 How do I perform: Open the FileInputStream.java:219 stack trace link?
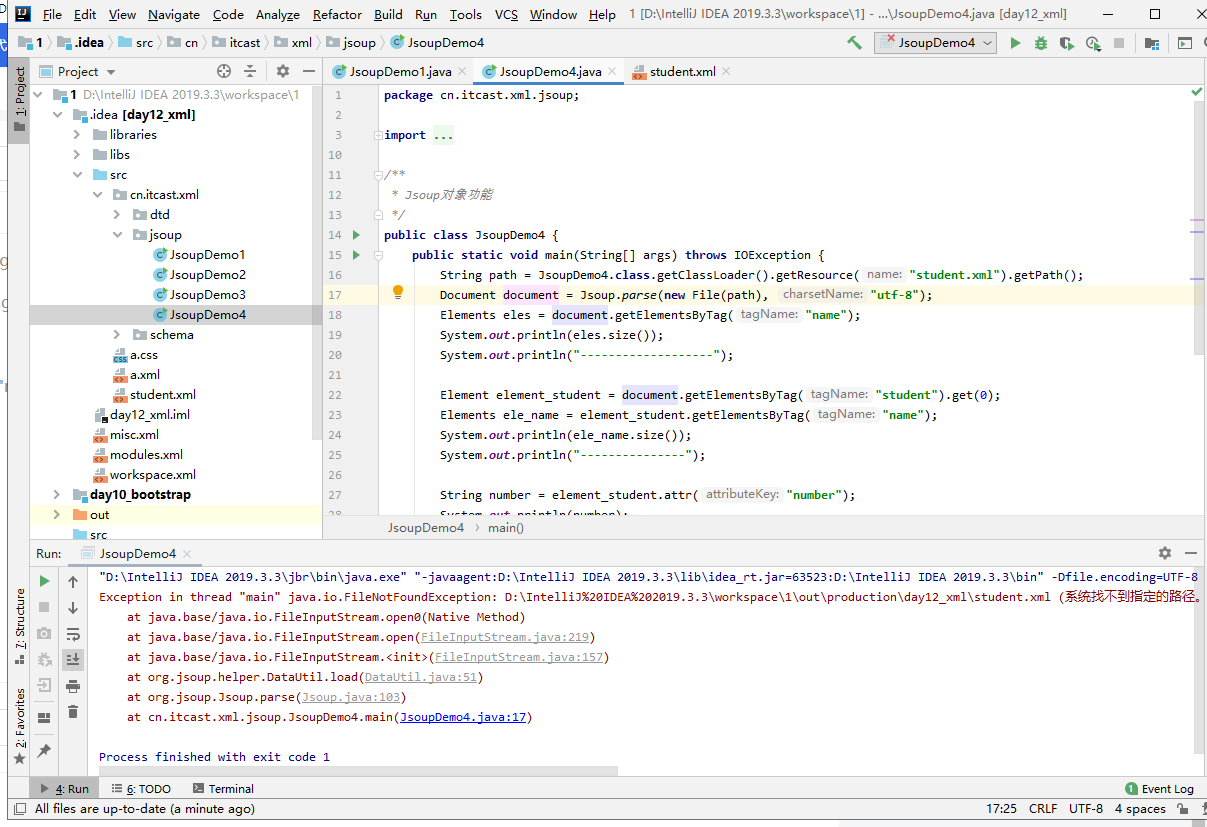click(x=507, y=637)
